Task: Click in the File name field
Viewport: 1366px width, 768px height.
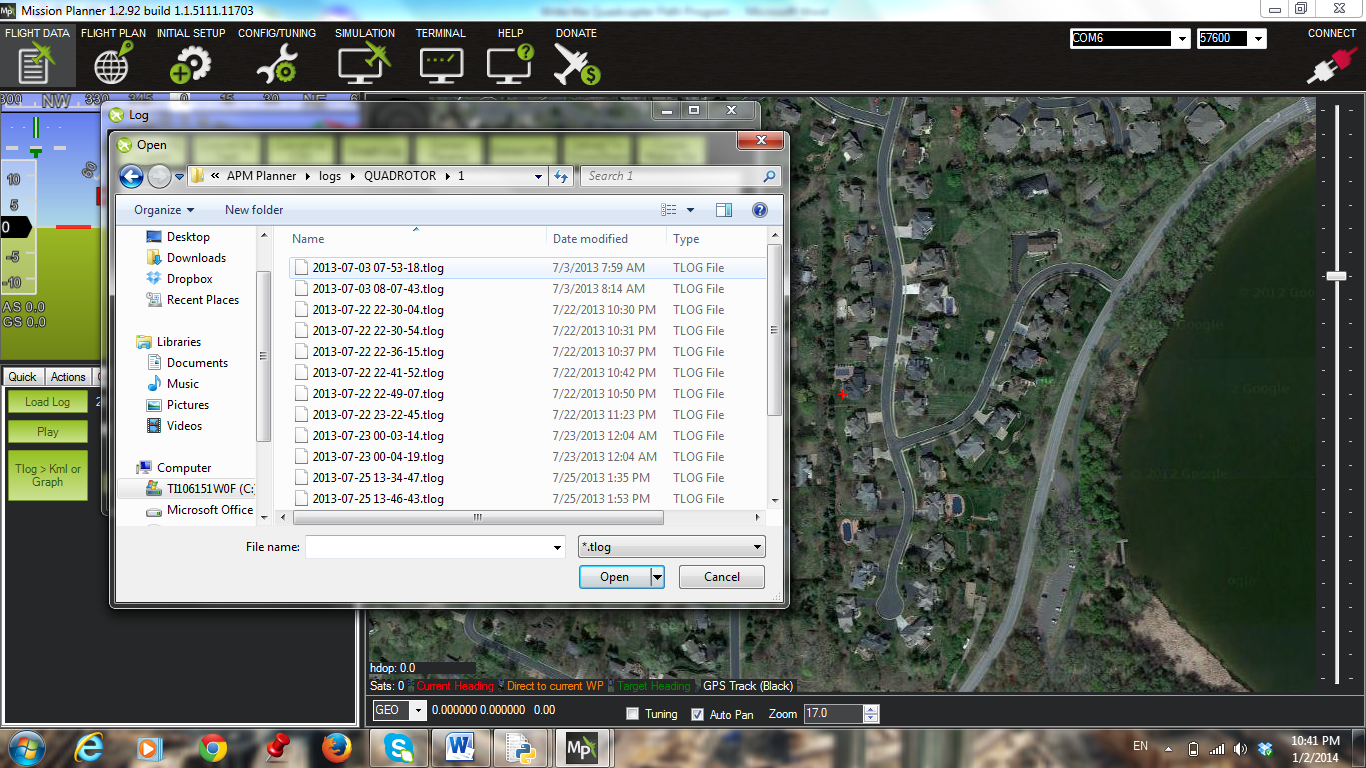Action: pos(427,547)
